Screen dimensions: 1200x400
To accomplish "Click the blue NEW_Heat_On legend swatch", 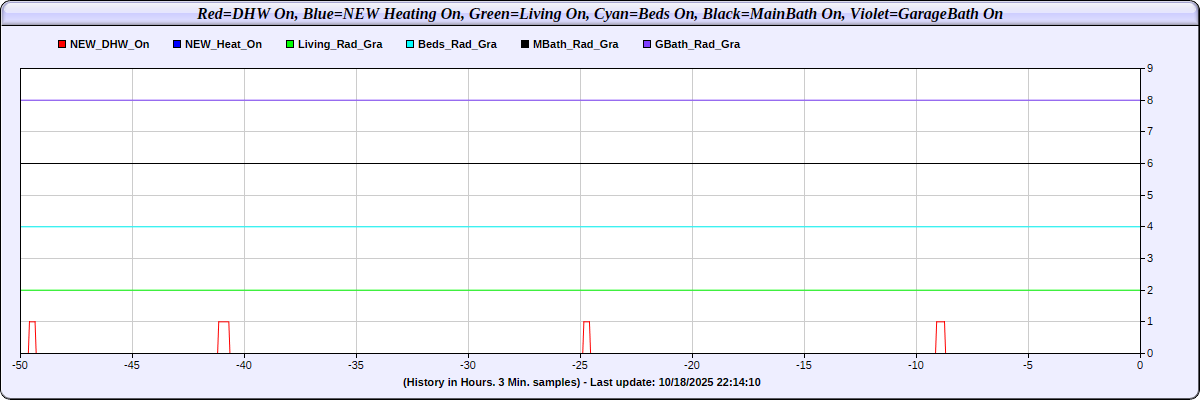I will 177,45.
